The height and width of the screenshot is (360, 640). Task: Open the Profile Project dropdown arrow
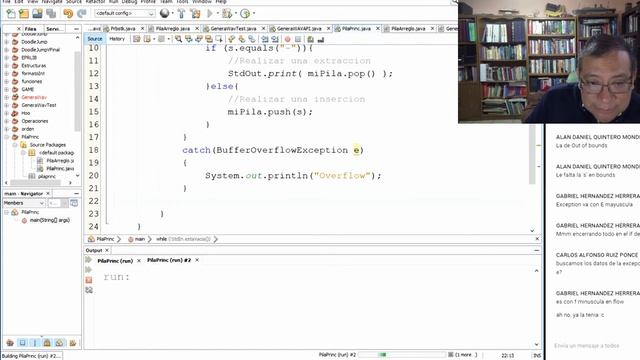point(253,13)
